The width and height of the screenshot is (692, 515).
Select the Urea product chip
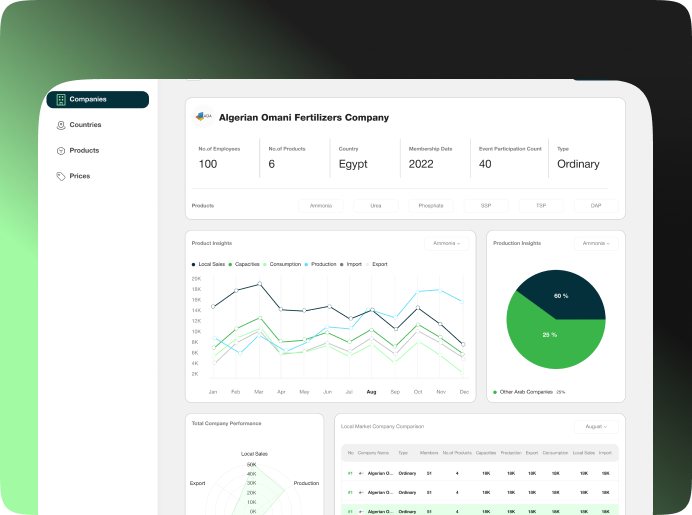(x=376, y=206)
